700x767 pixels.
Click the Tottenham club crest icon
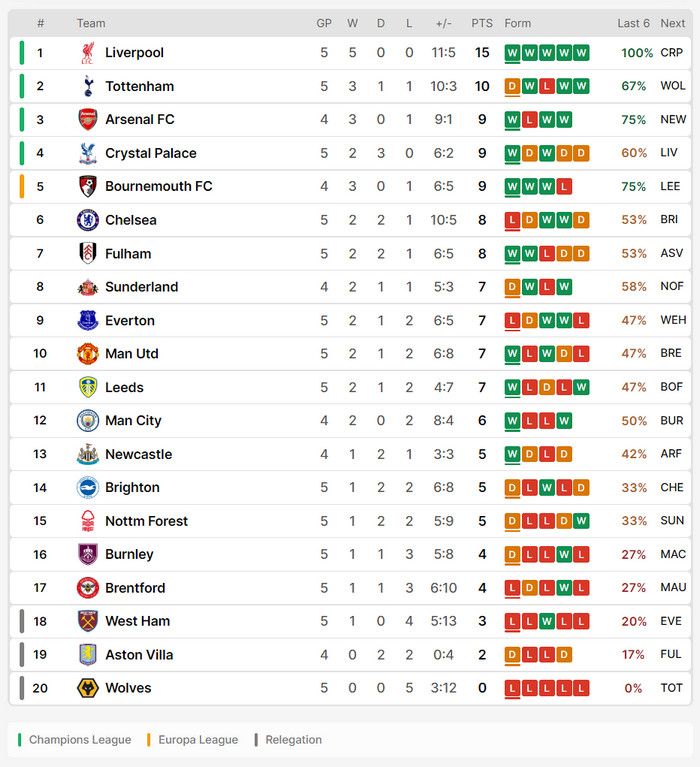(88, 86)
